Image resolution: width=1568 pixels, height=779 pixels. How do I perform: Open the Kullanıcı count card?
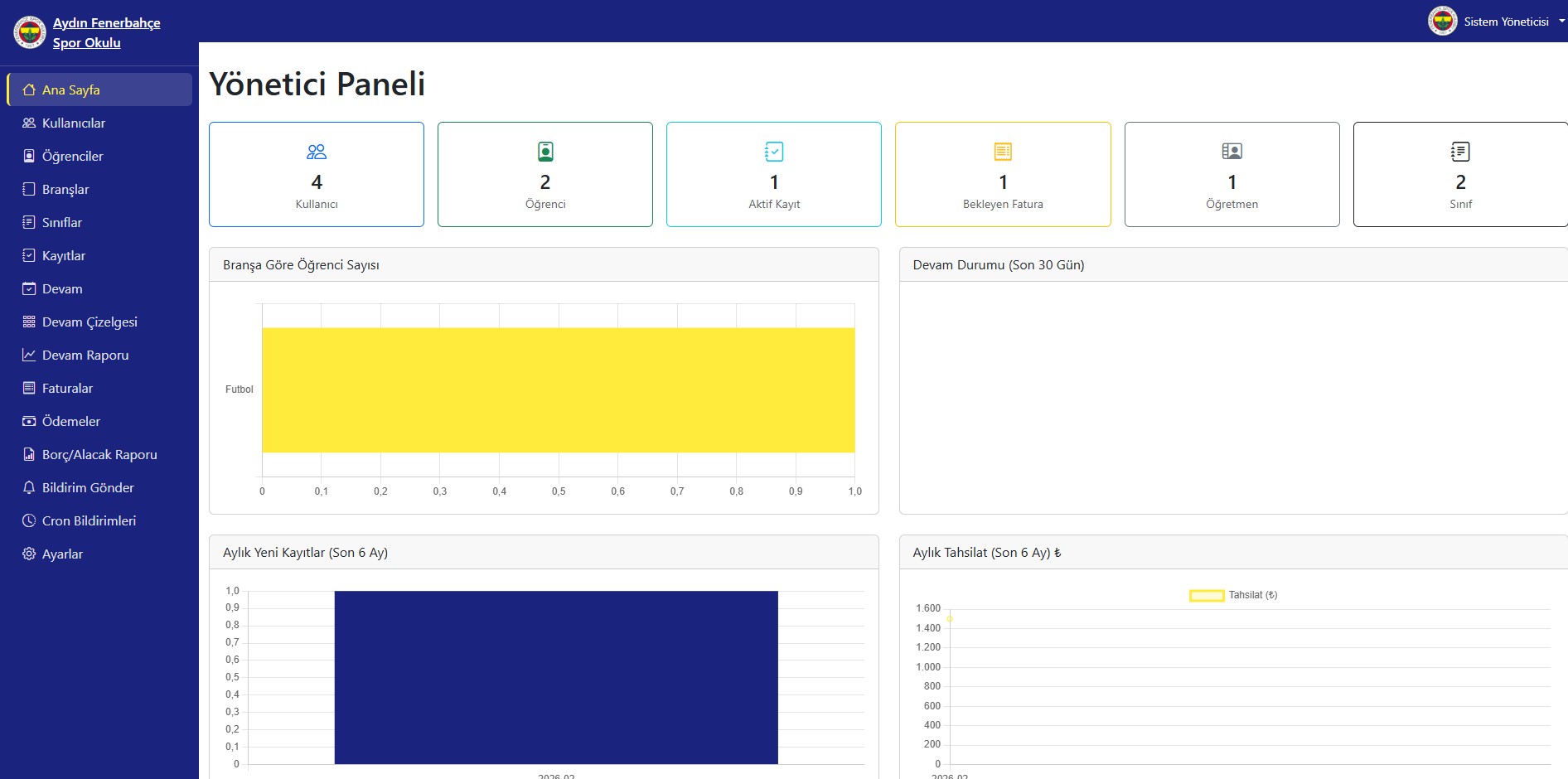coord(317,174)
